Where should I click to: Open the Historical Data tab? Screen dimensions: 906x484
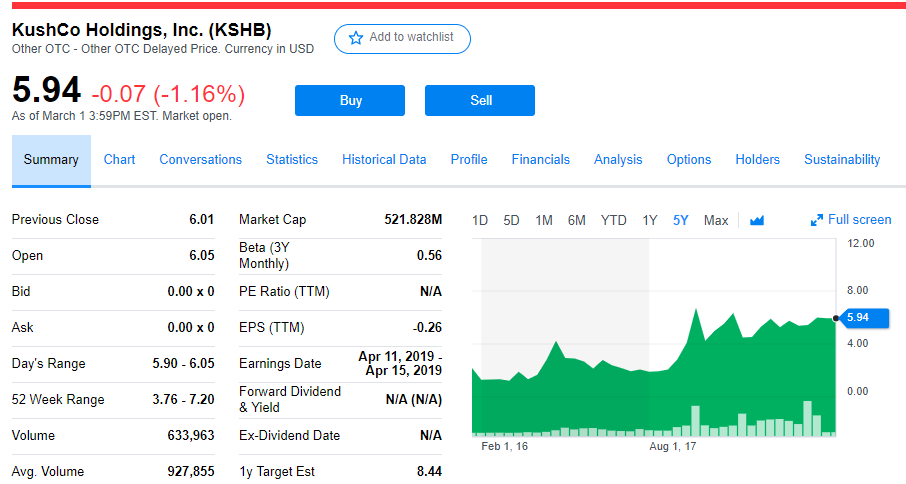coord(384,160)
